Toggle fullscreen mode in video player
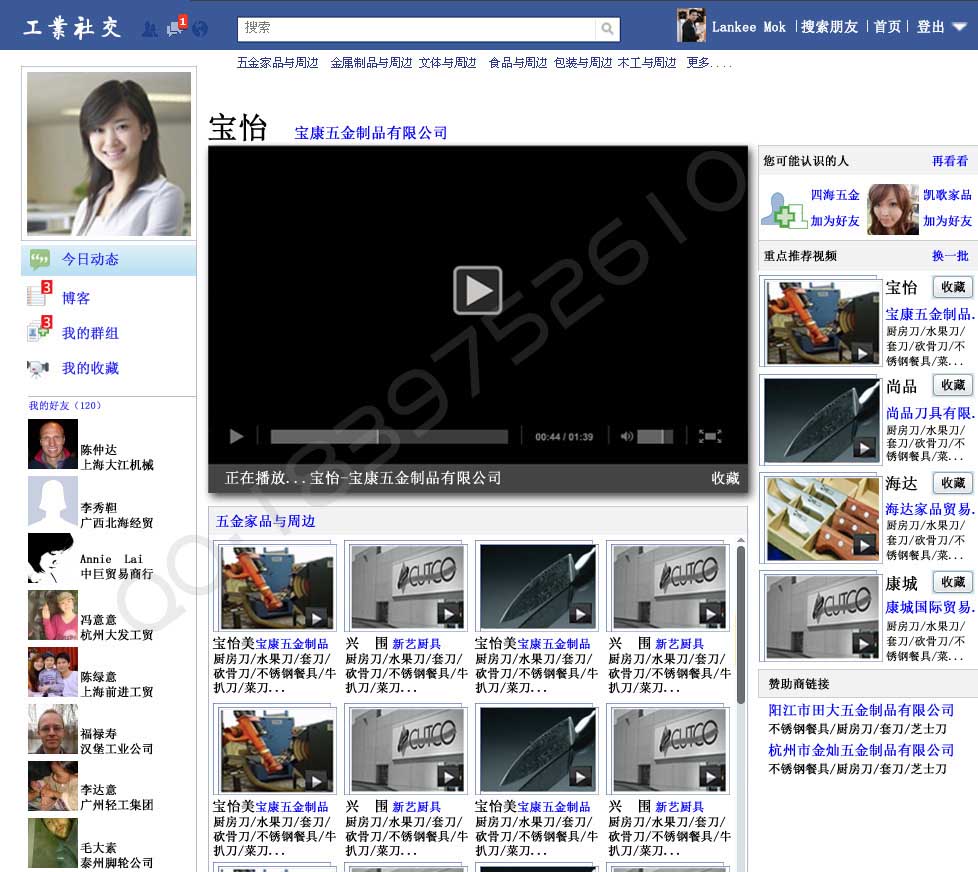The height and width of the screenshot is (872, 978). point(710,436)
